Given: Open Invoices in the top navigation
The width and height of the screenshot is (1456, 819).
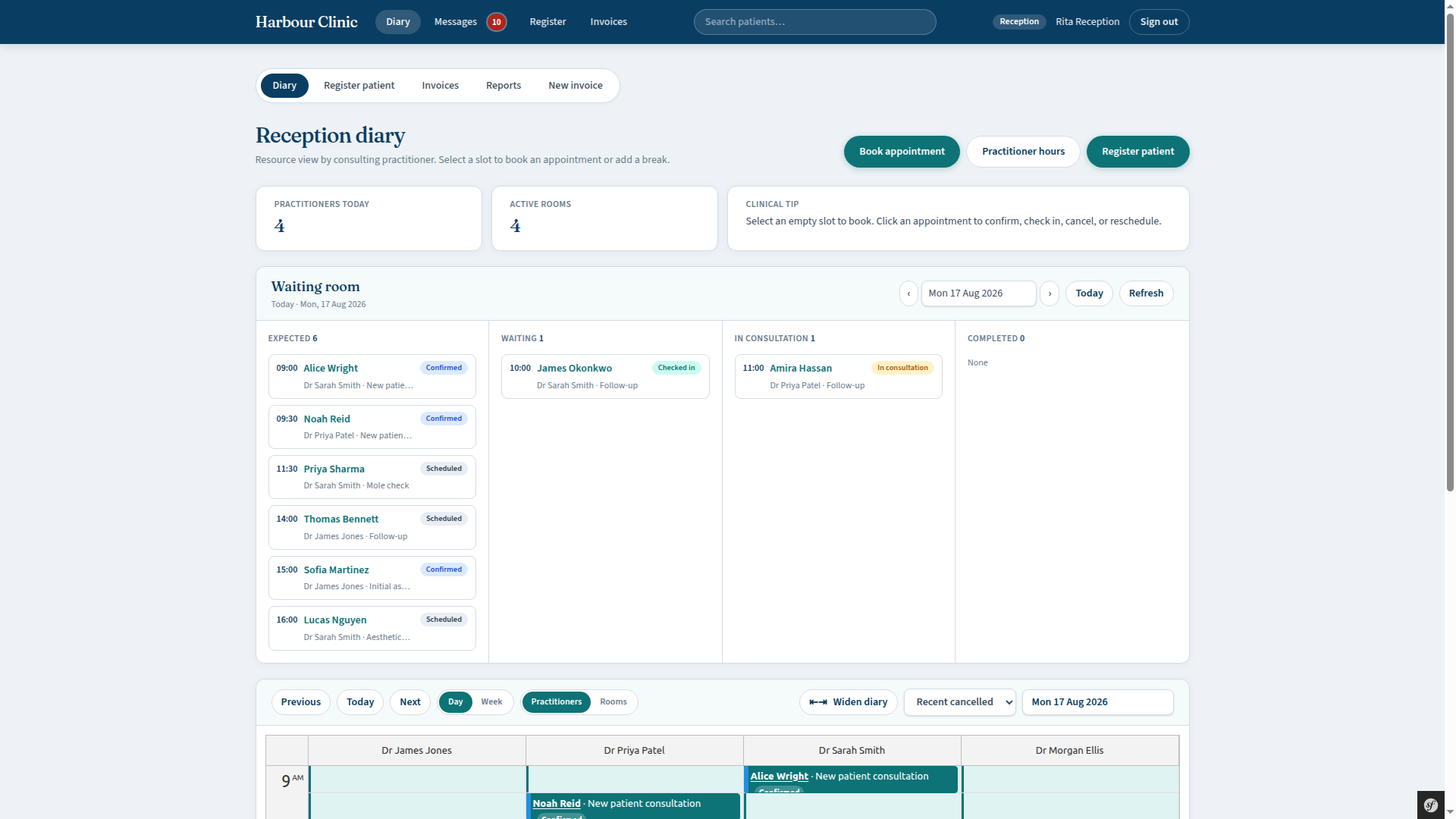Looking at the screenshot, I should 608,22.
